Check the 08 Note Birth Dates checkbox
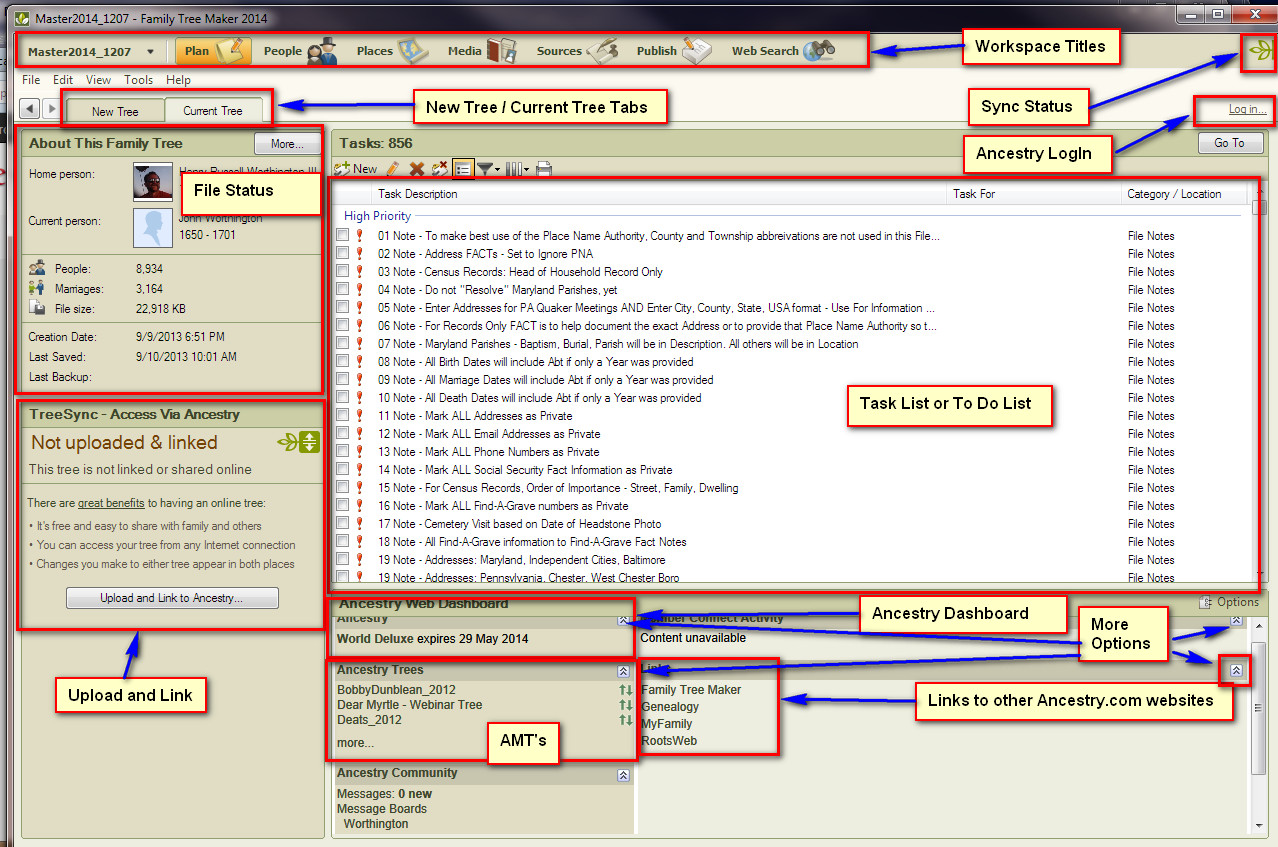1278x847 pixels. (343, 362)
